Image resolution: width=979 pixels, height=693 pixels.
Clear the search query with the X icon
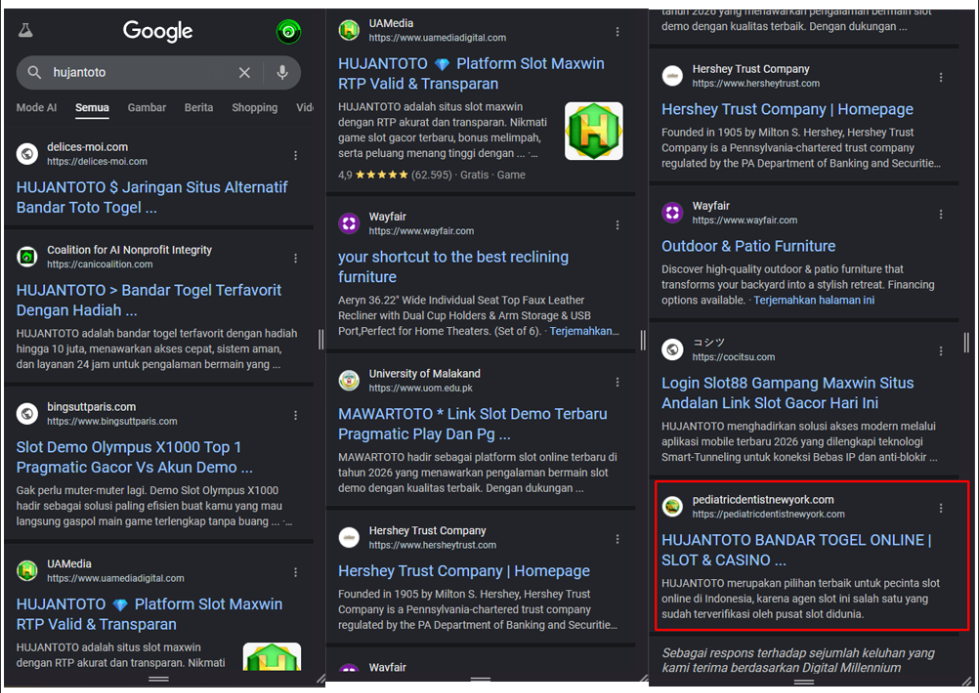[244, 73]
